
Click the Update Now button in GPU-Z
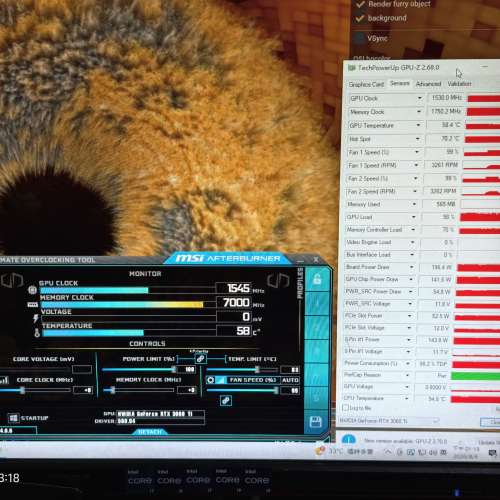(x=489, y=442)
